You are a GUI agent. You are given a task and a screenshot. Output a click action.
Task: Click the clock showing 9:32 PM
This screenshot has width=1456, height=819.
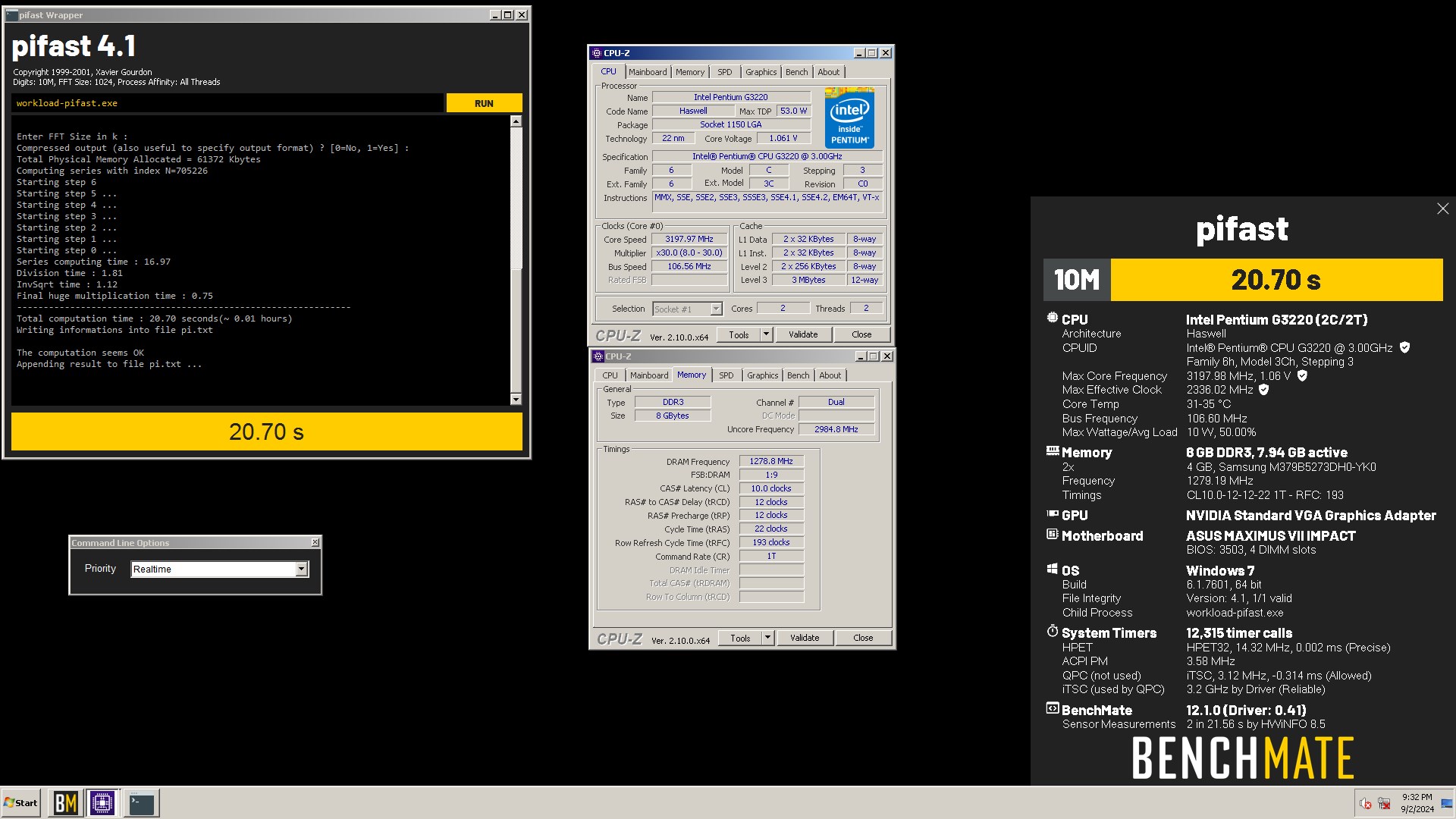1417,797
